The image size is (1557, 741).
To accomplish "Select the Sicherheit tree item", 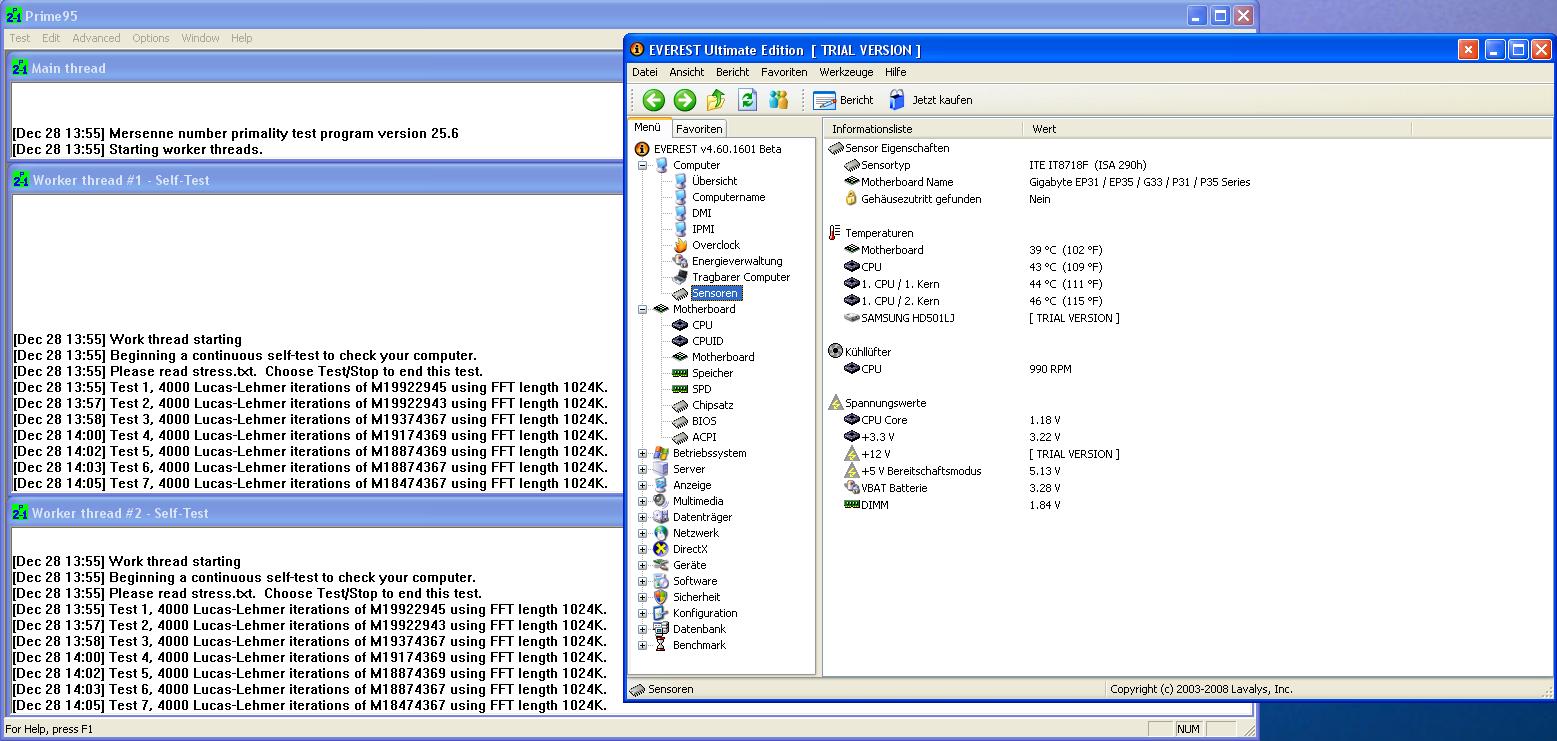I will (696, 597).
